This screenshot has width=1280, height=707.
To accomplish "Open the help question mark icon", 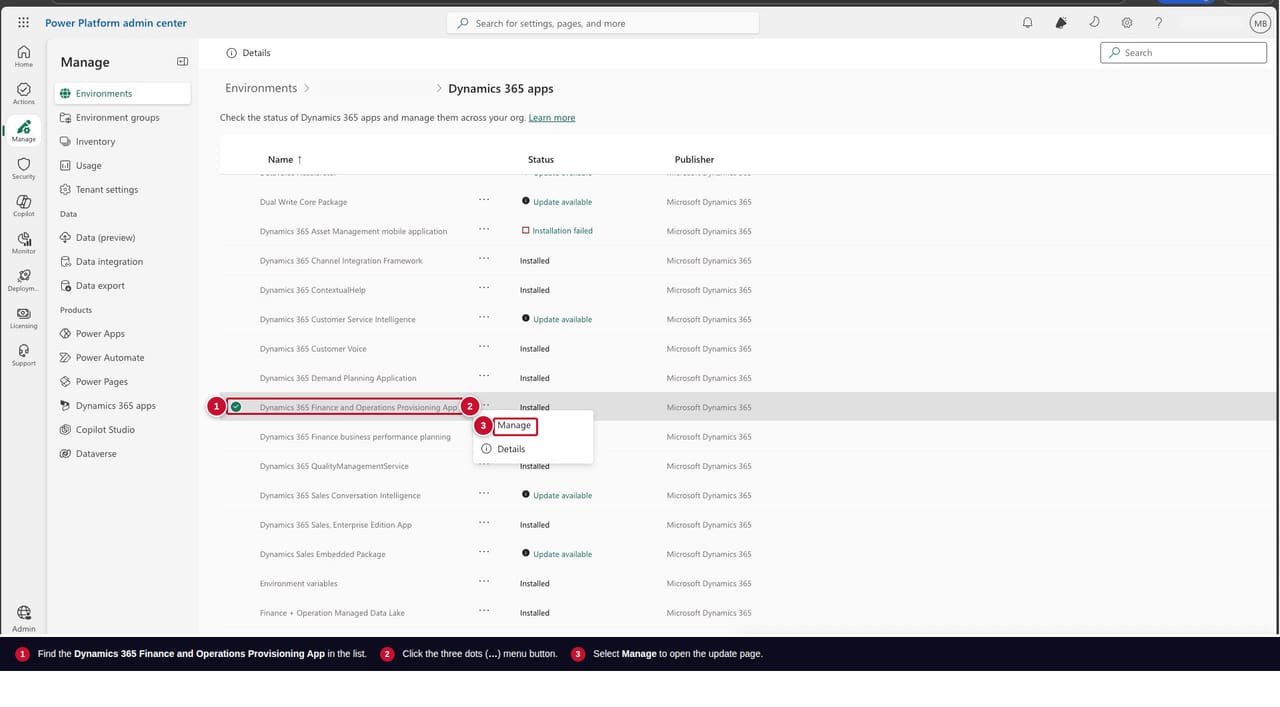I will [1159, 23].
